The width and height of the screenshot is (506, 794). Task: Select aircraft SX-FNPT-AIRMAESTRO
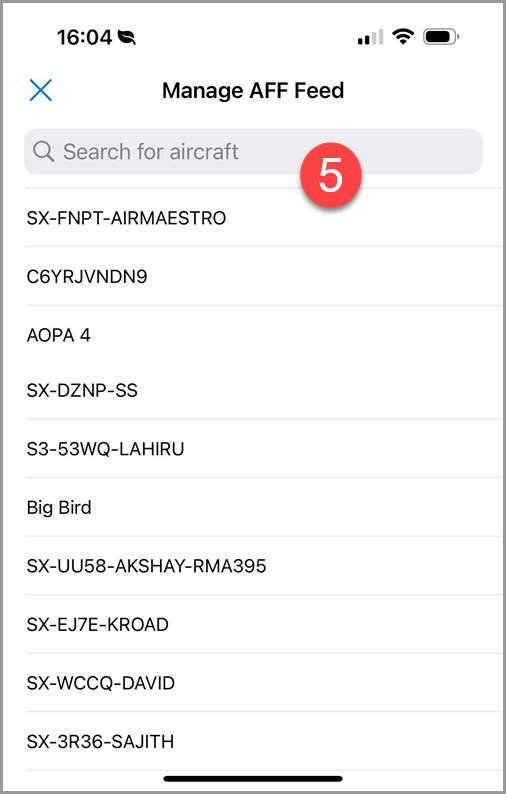(x=264, y=218)
